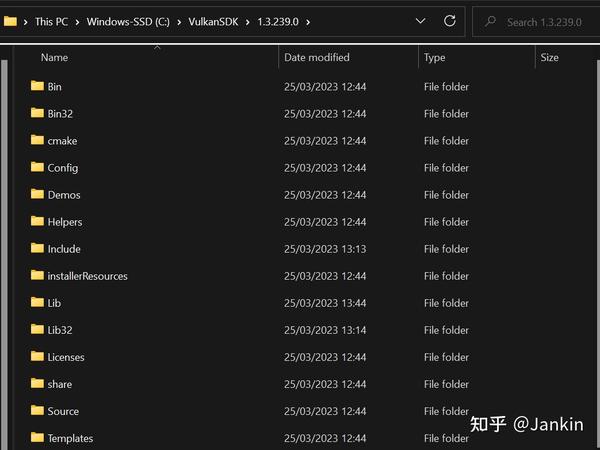The width and height of the screenshot is (600, 450).
Task: Open the cmake folder icon
Action: pyautogui.click(x=37, y=140)
